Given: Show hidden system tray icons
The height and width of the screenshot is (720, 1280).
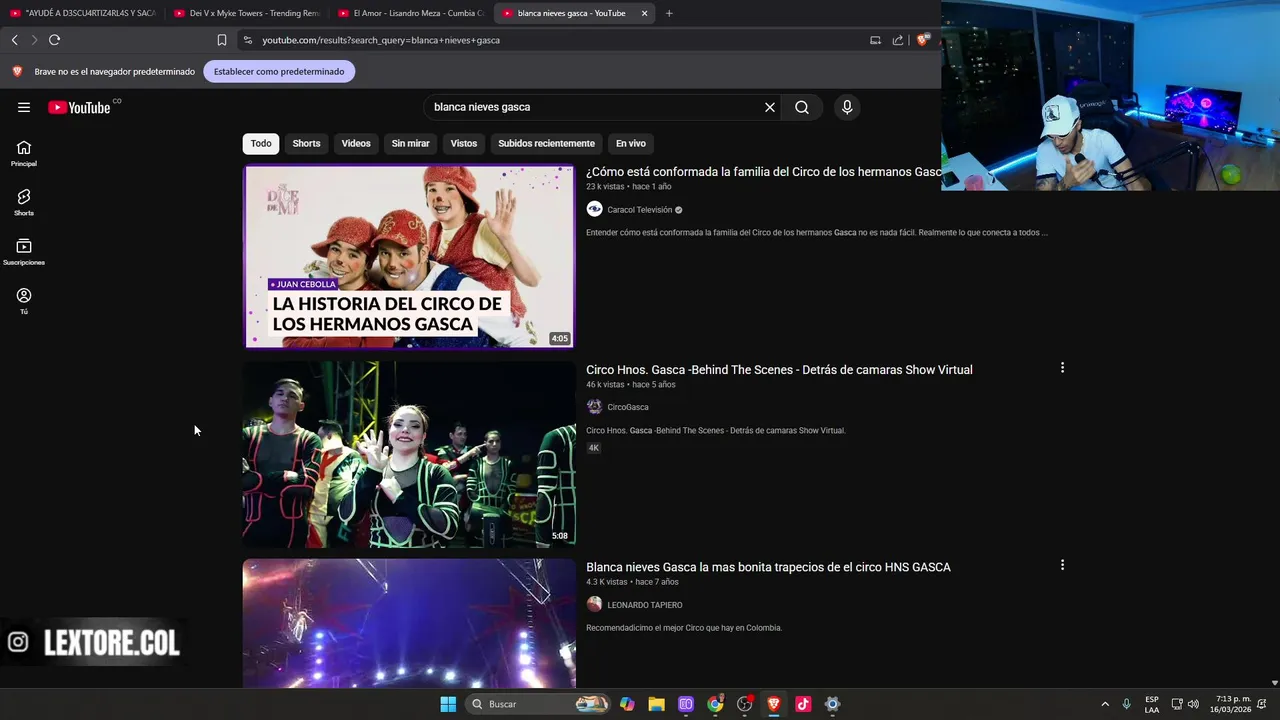Looking at the screenshot, I should pyautogui.click(x=1105, y=704).
